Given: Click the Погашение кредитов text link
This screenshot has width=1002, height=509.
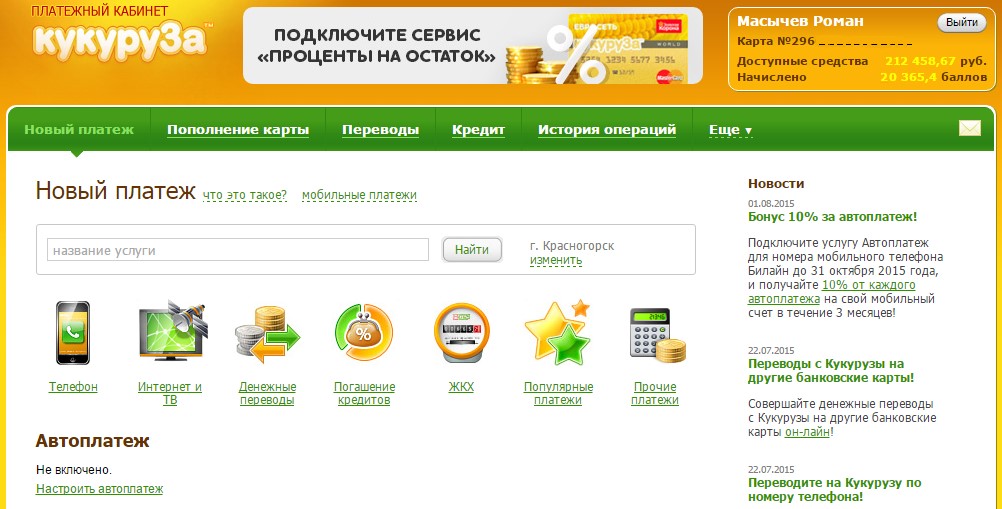Looking at the screenshot, I should [x=364, y=393].
